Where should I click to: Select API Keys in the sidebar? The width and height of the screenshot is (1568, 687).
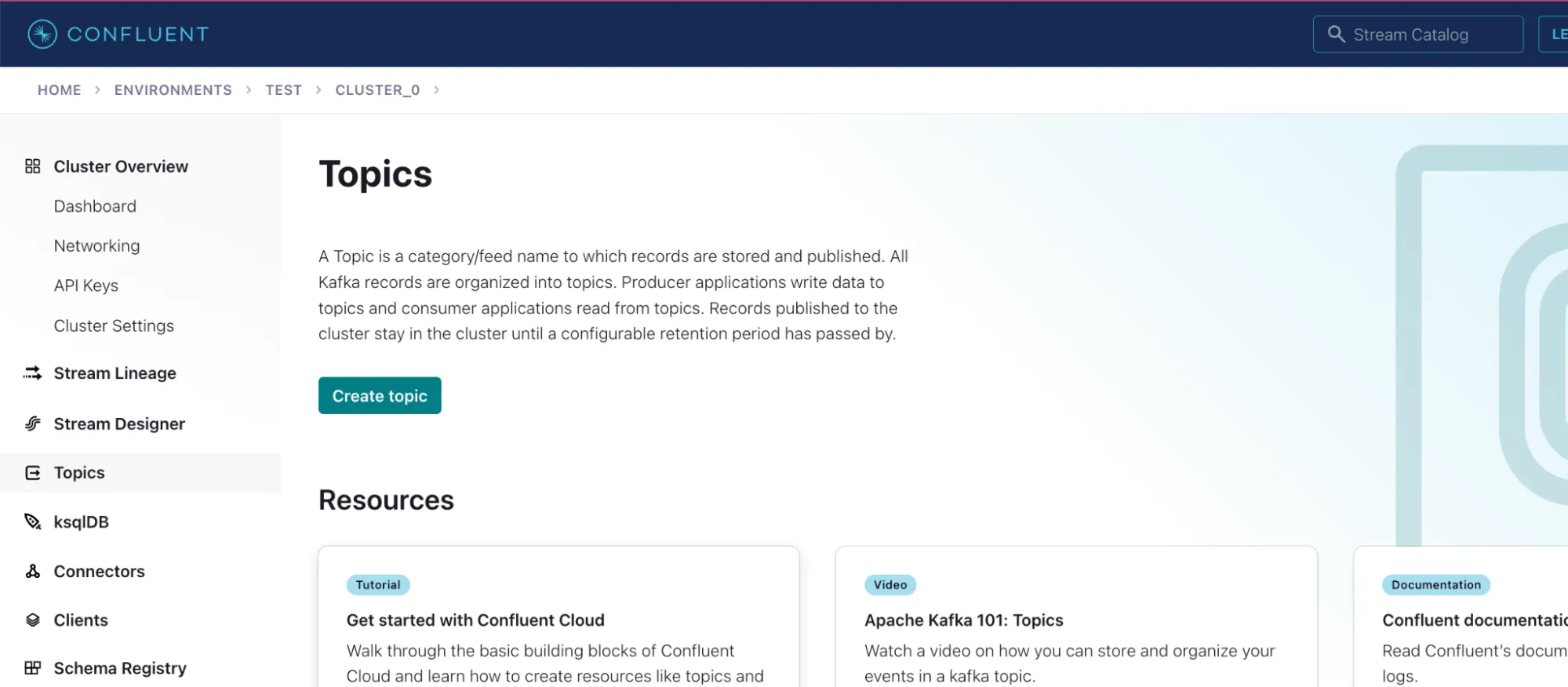[x=86, y=286]
